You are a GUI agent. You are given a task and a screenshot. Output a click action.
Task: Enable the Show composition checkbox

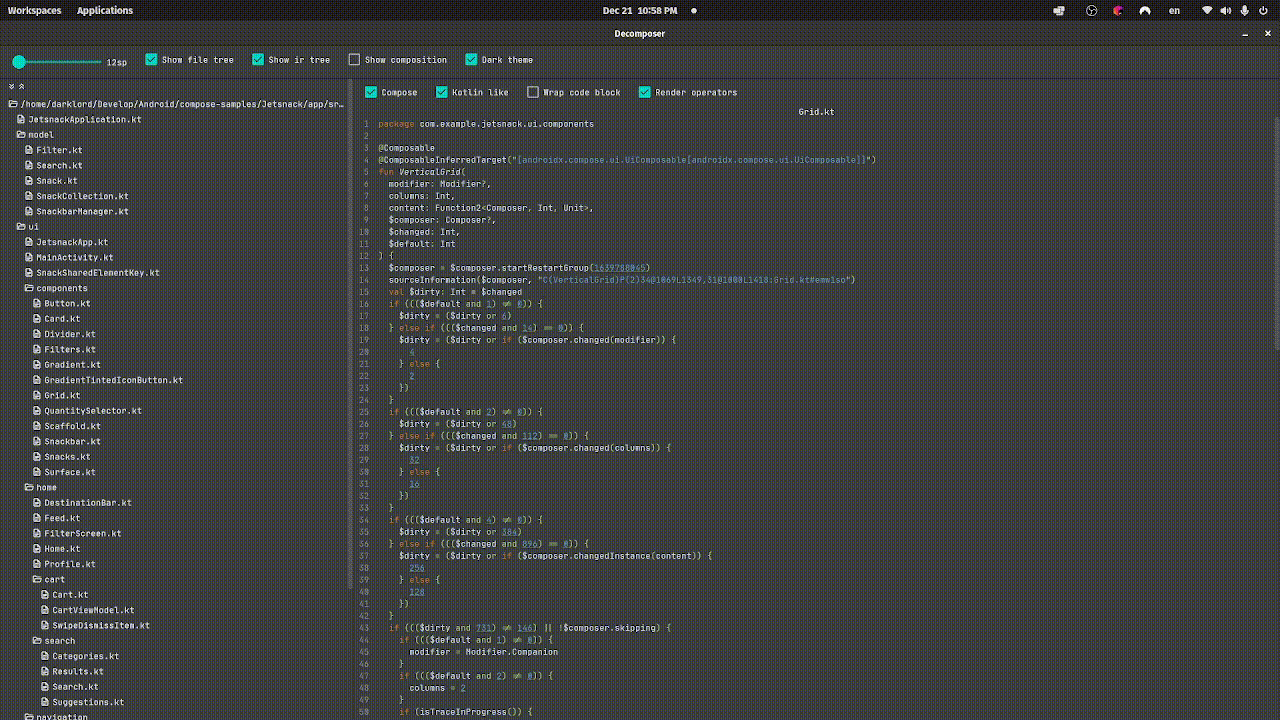[354, 60]
